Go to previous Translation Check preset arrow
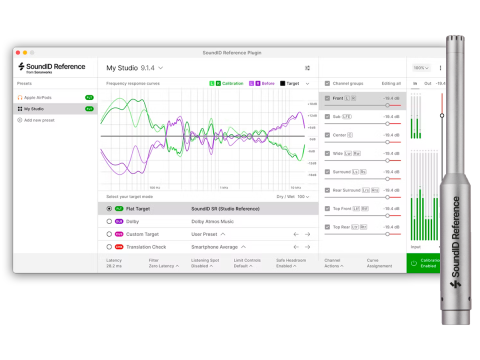This screenshot has height=360, width=480. pos(296,247)
